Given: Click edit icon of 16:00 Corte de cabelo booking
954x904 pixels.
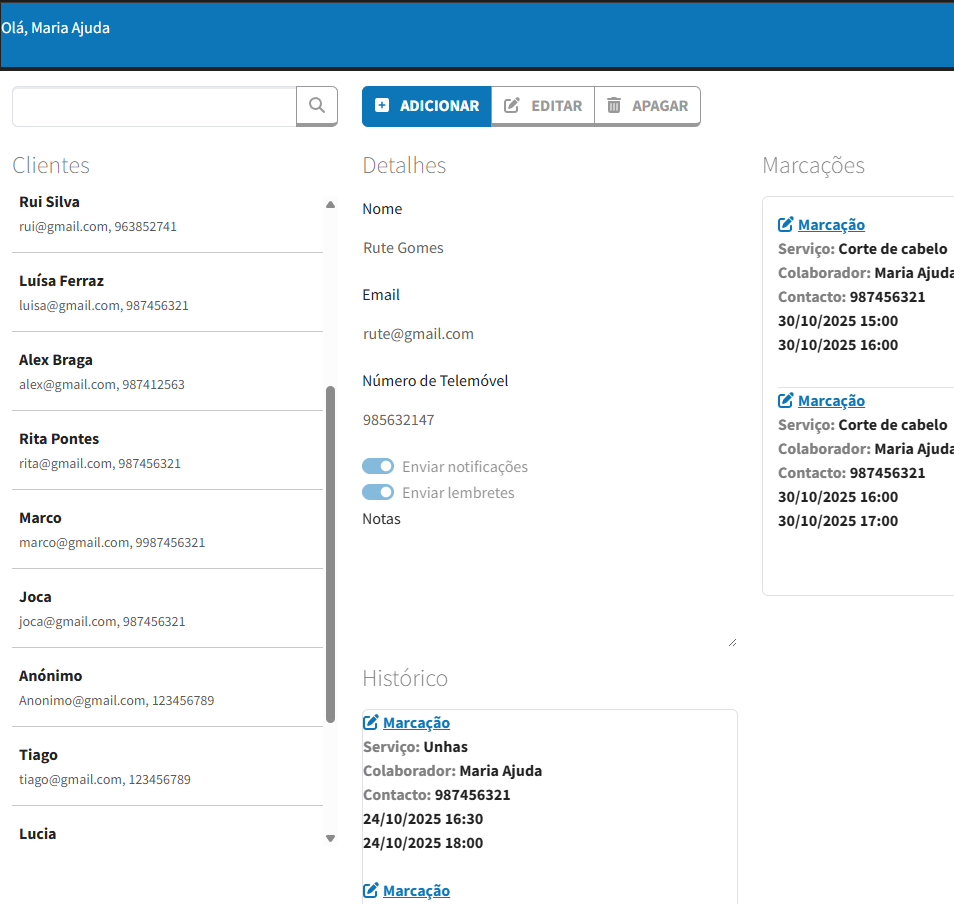Looking at the screenshot, I should coord(786,401).
